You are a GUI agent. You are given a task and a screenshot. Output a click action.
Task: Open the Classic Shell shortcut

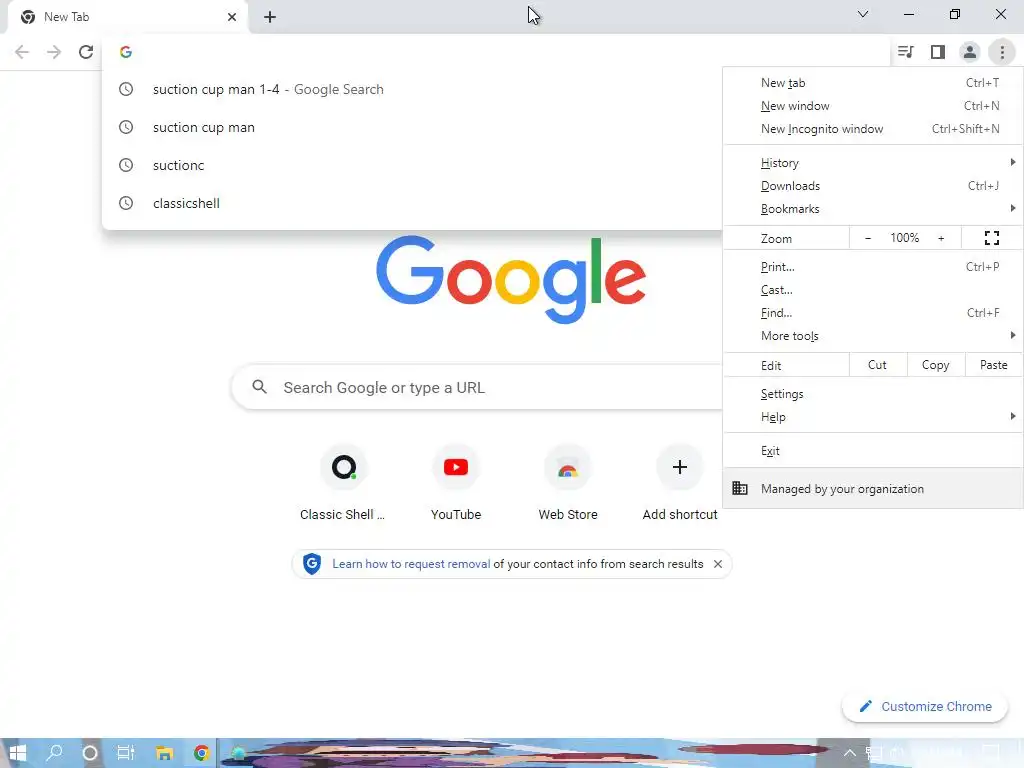343,483
